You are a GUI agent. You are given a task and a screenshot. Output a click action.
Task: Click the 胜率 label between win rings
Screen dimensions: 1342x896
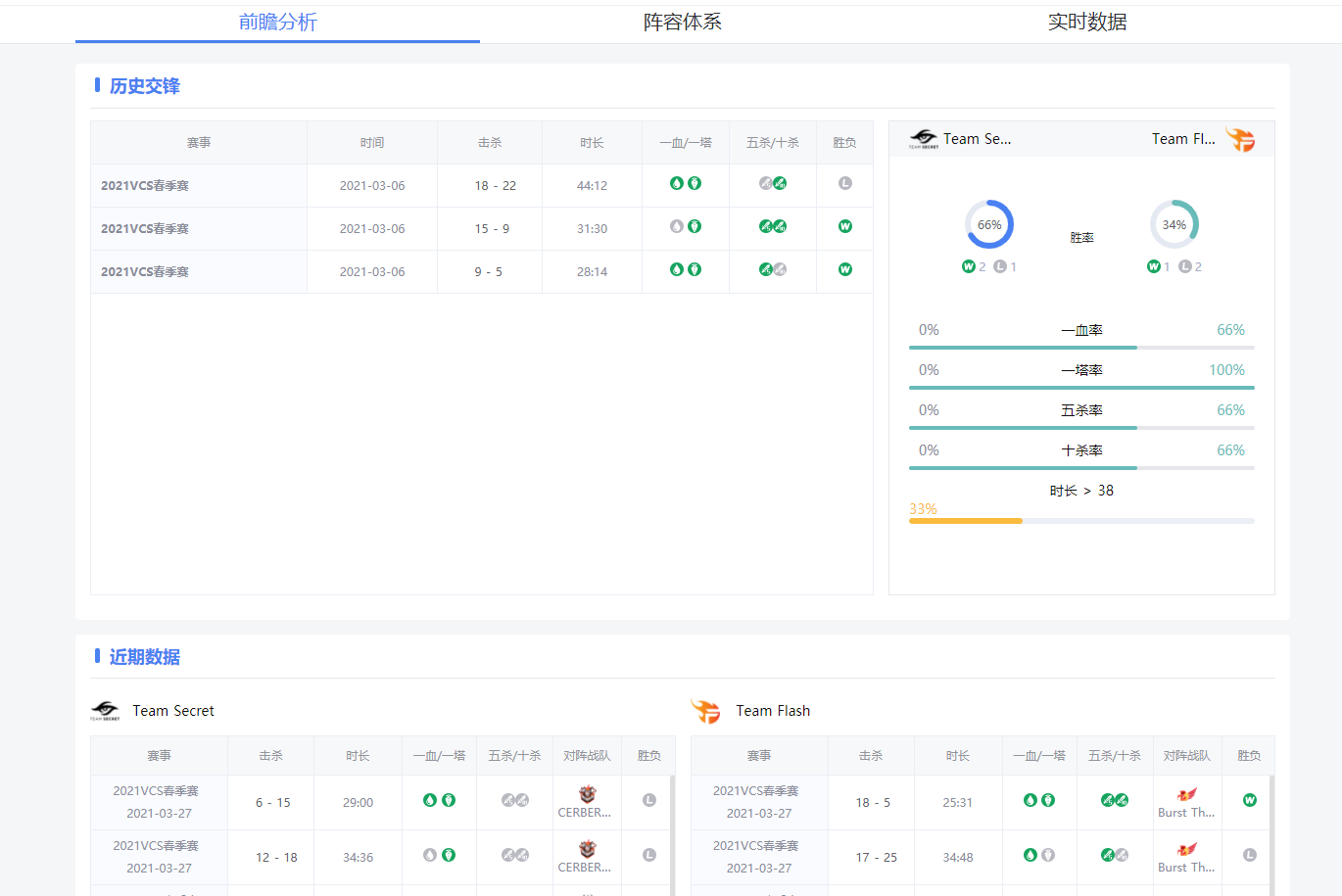pos(1081,238)
